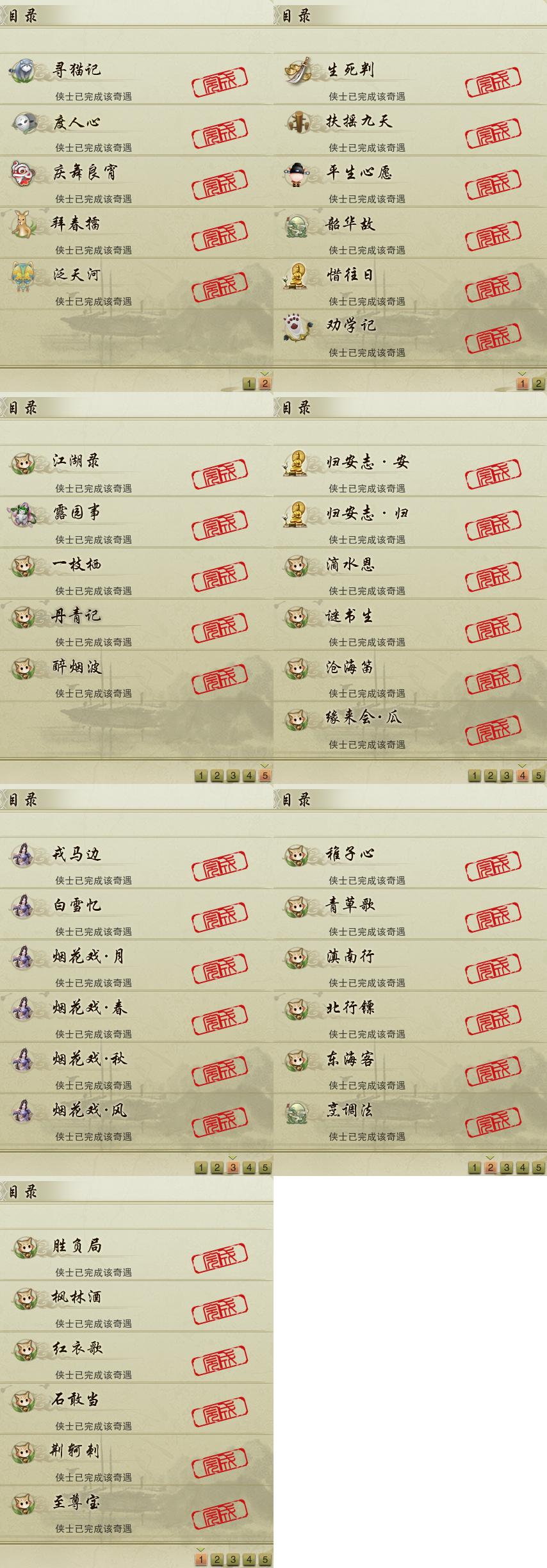Click the lady portrait icon for 戎马边

point(24,854)
